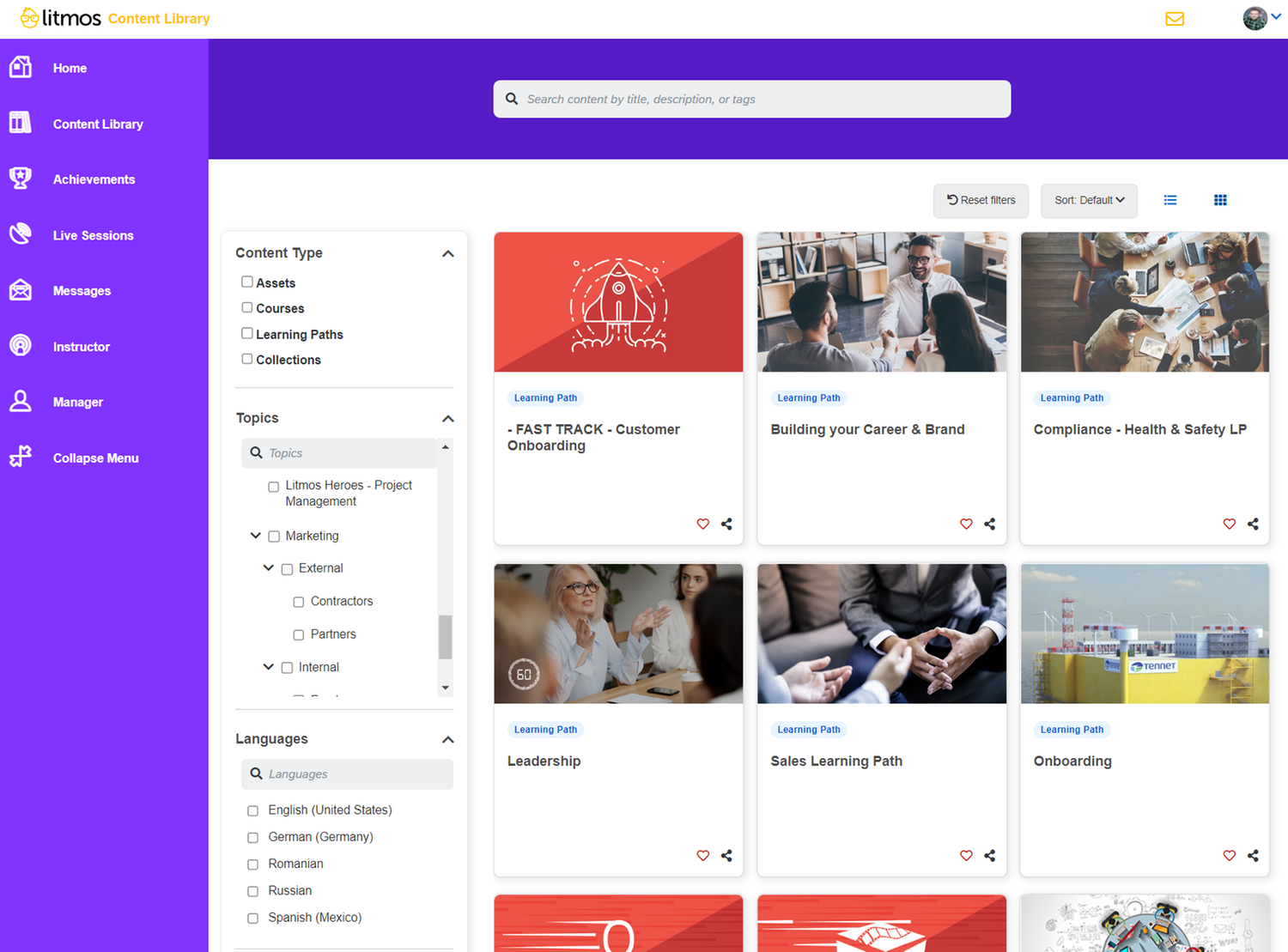Share the Sales Learning Path card
The image size is (1288, 952).
(989, 855)
